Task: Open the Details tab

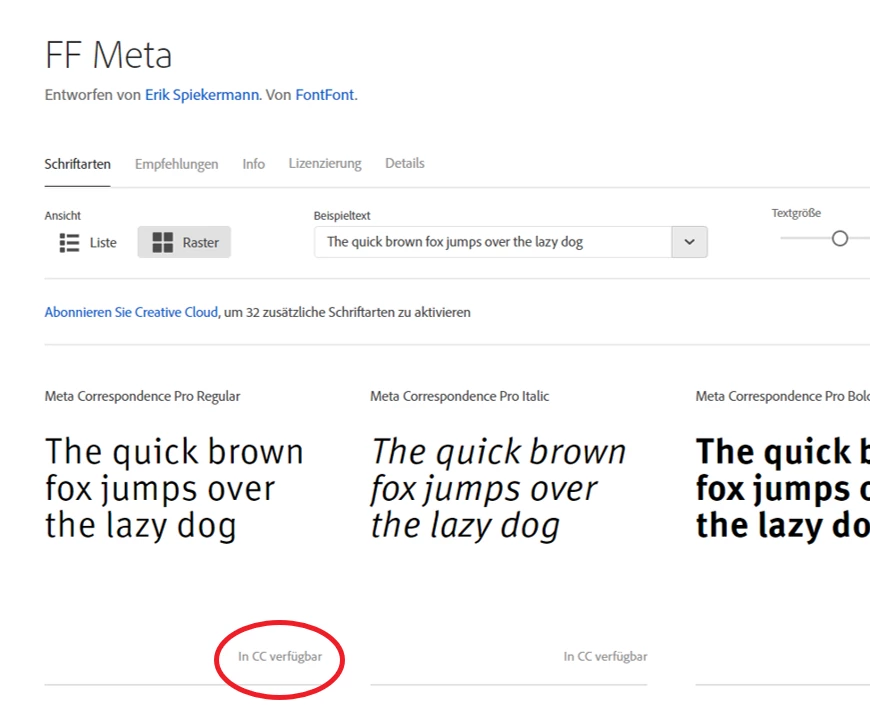Action: pos(405,163)
